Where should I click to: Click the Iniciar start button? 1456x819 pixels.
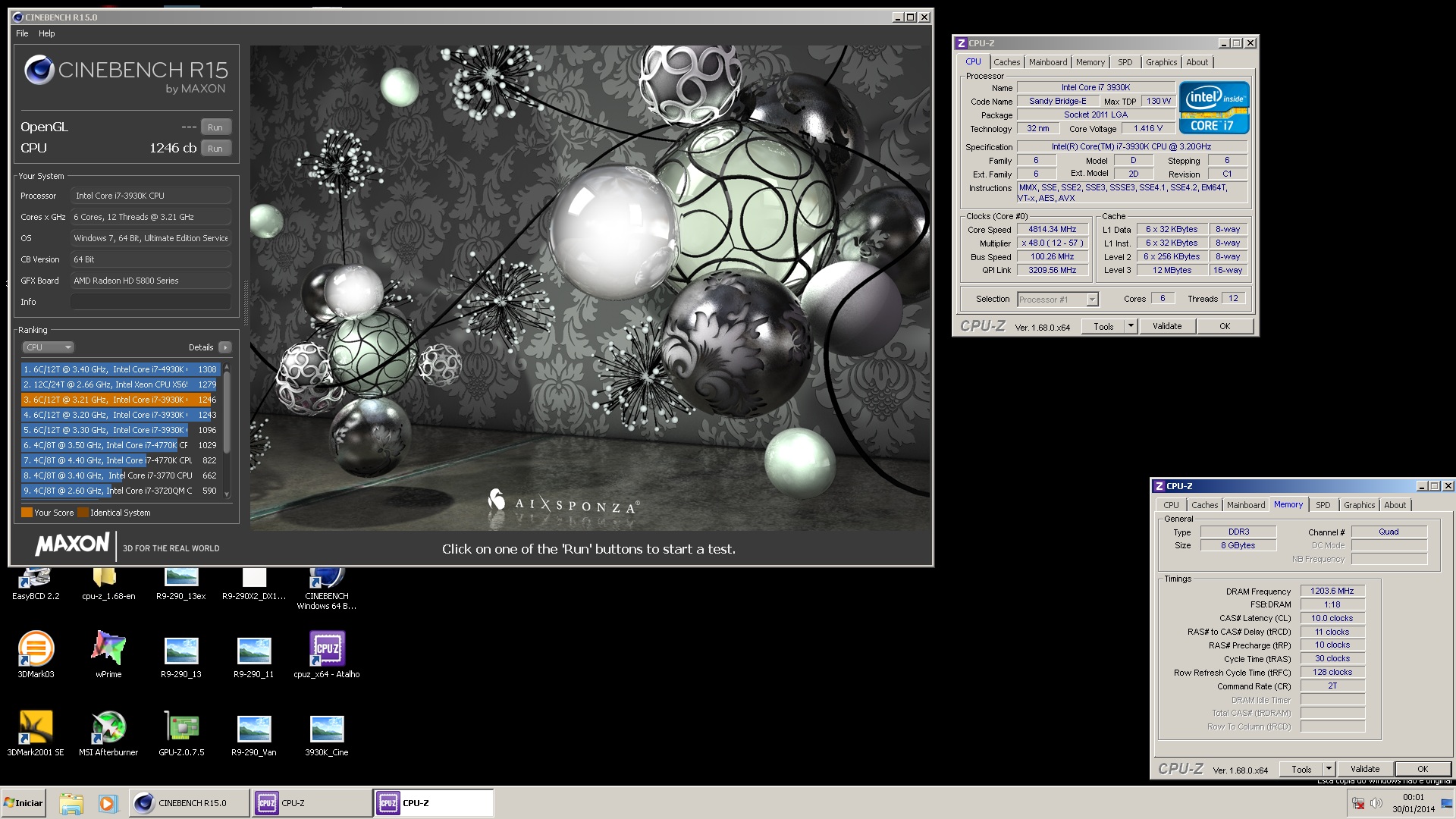(24, 803)
